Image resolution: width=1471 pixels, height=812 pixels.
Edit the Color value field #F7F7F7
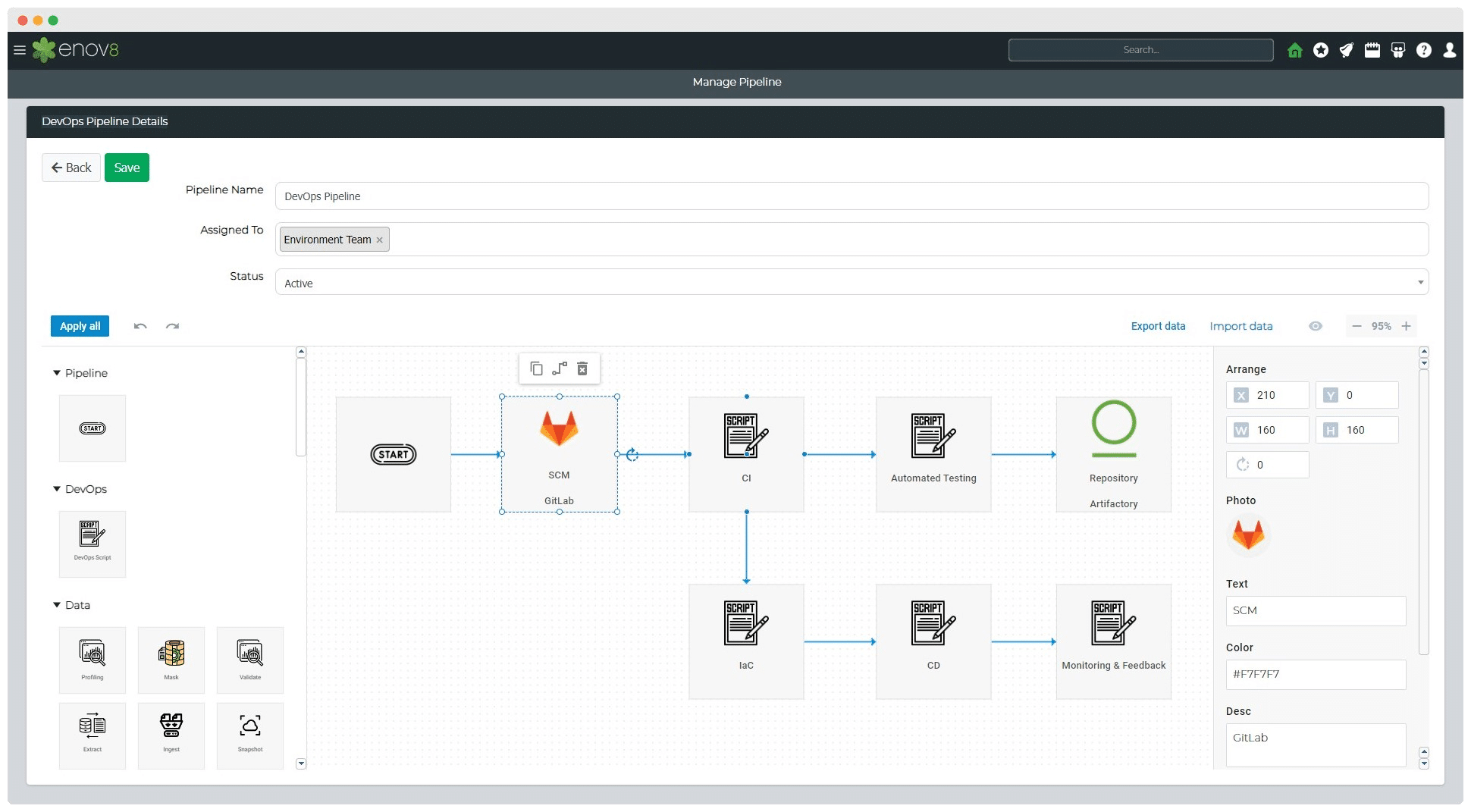click(x=1316, y=674)
